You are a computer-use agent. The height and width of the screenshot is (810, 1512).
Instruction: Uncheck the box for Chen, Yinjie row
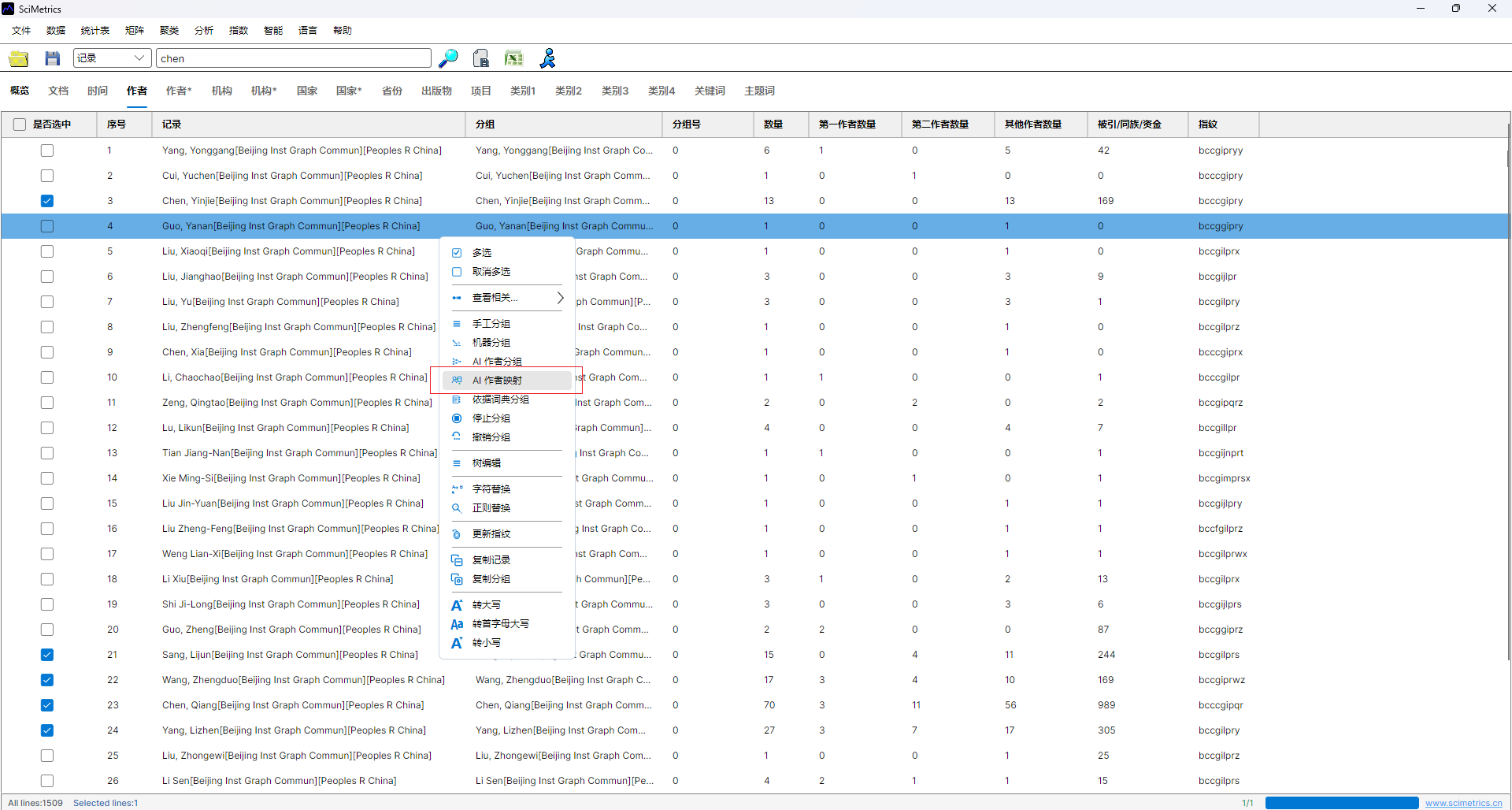pyautogui.click(x=47, y=201)
